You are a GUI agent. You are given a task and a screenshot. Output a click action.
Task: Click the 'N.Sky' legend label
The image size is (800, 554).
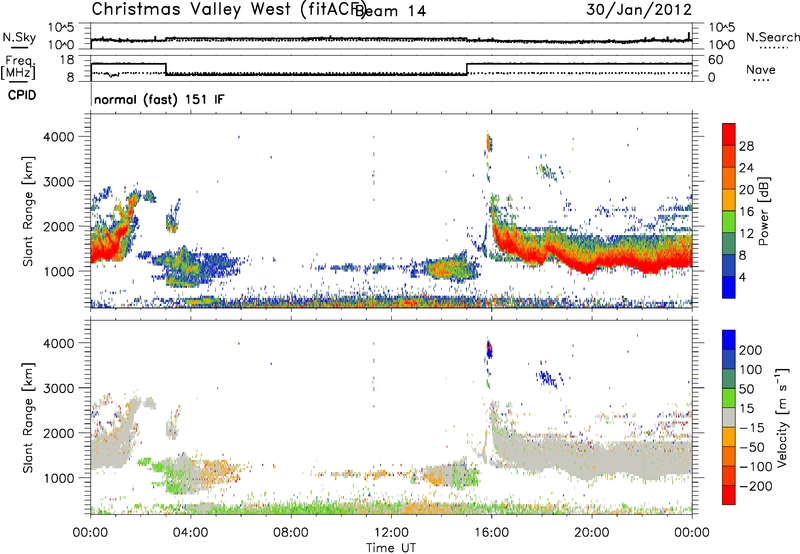pyautogui.click(x=19, y=37)
